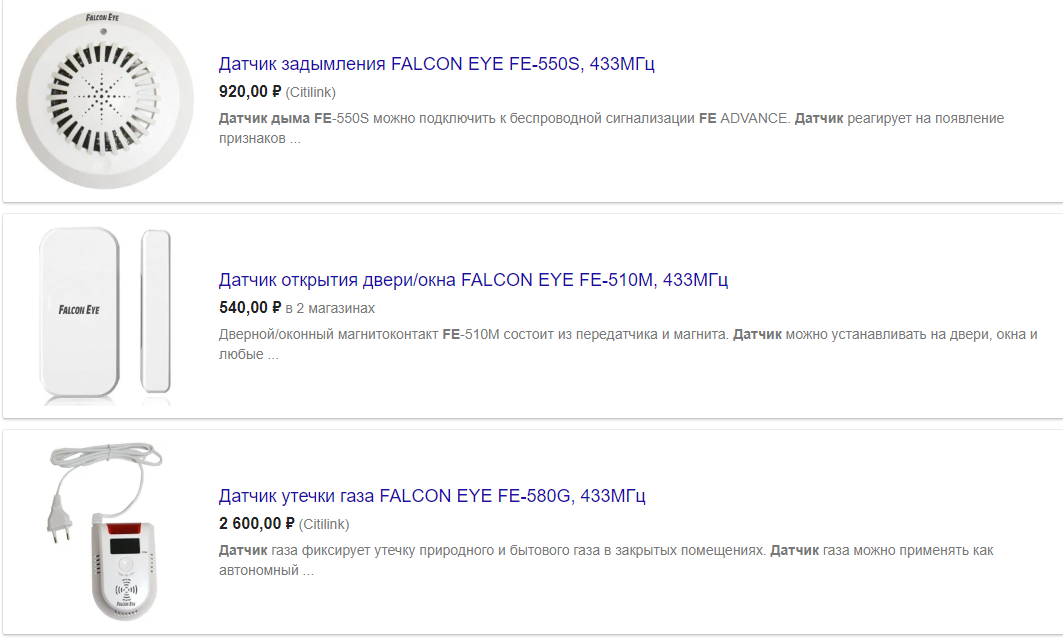Open the FALCON EYE FE-510M door/window sensor link
The height and width of the screenshot is (639, 1063).
coord(473,280)
